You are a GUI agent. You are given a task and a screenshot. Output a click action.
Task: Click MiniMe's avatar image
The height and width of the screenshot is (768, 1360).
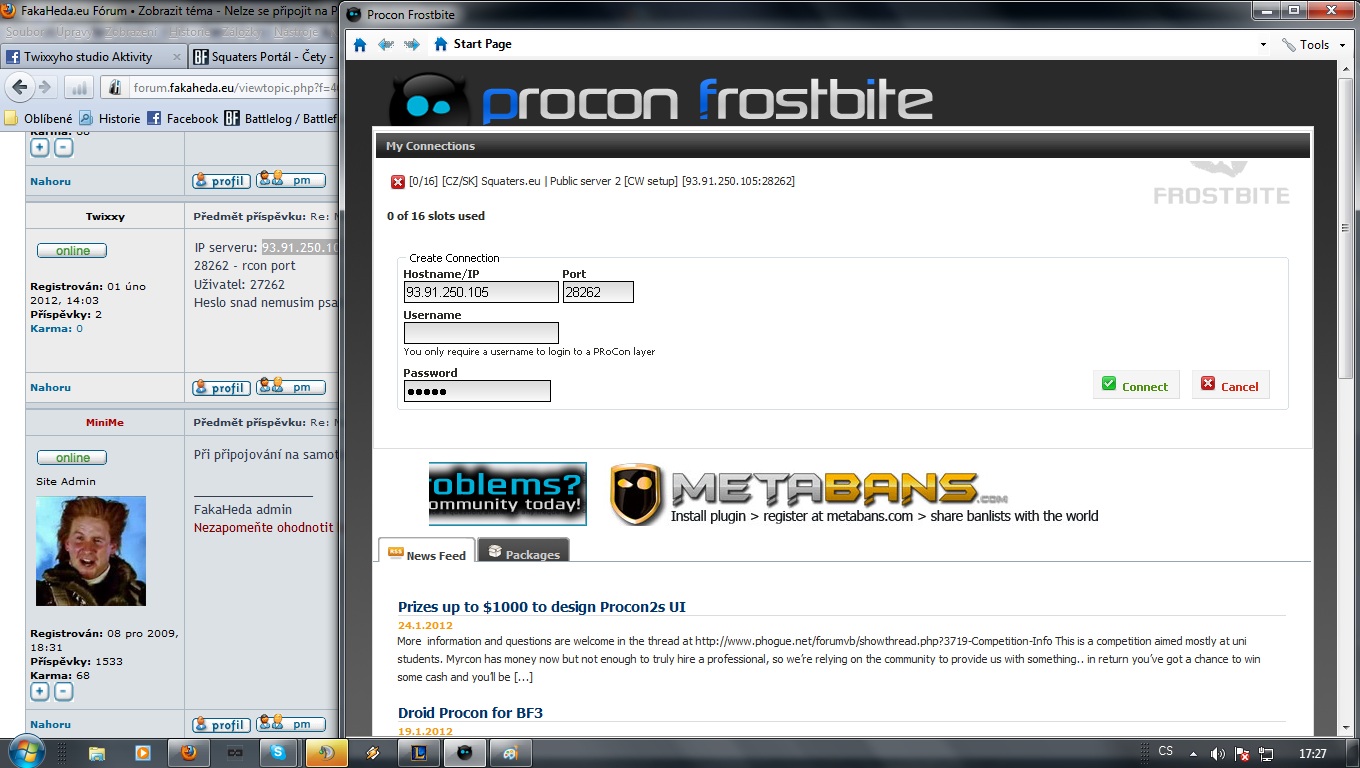[x=91, y=551]
